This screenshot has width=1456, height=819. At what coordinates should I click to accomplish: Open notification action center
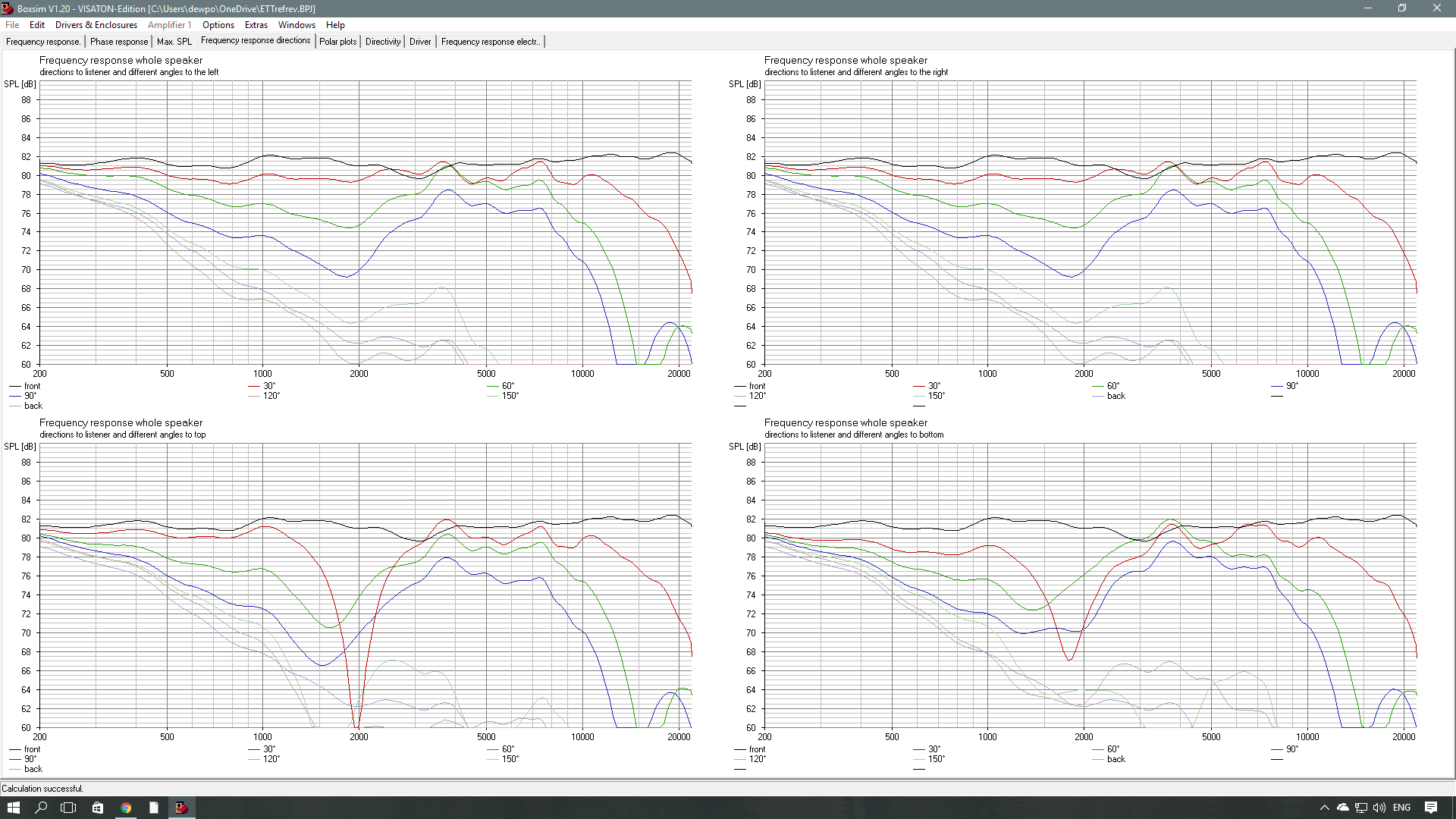[x=1431, y=808]
